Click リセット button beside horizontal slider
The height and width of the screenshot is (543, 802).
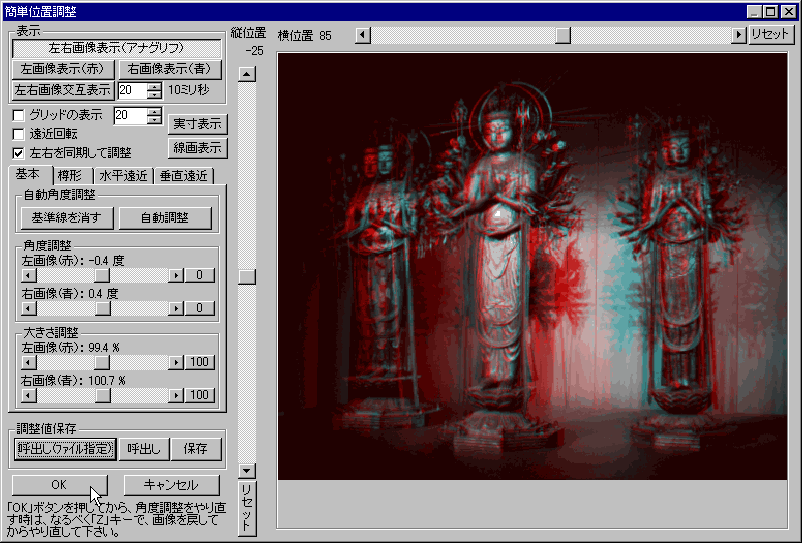[770, 35]
